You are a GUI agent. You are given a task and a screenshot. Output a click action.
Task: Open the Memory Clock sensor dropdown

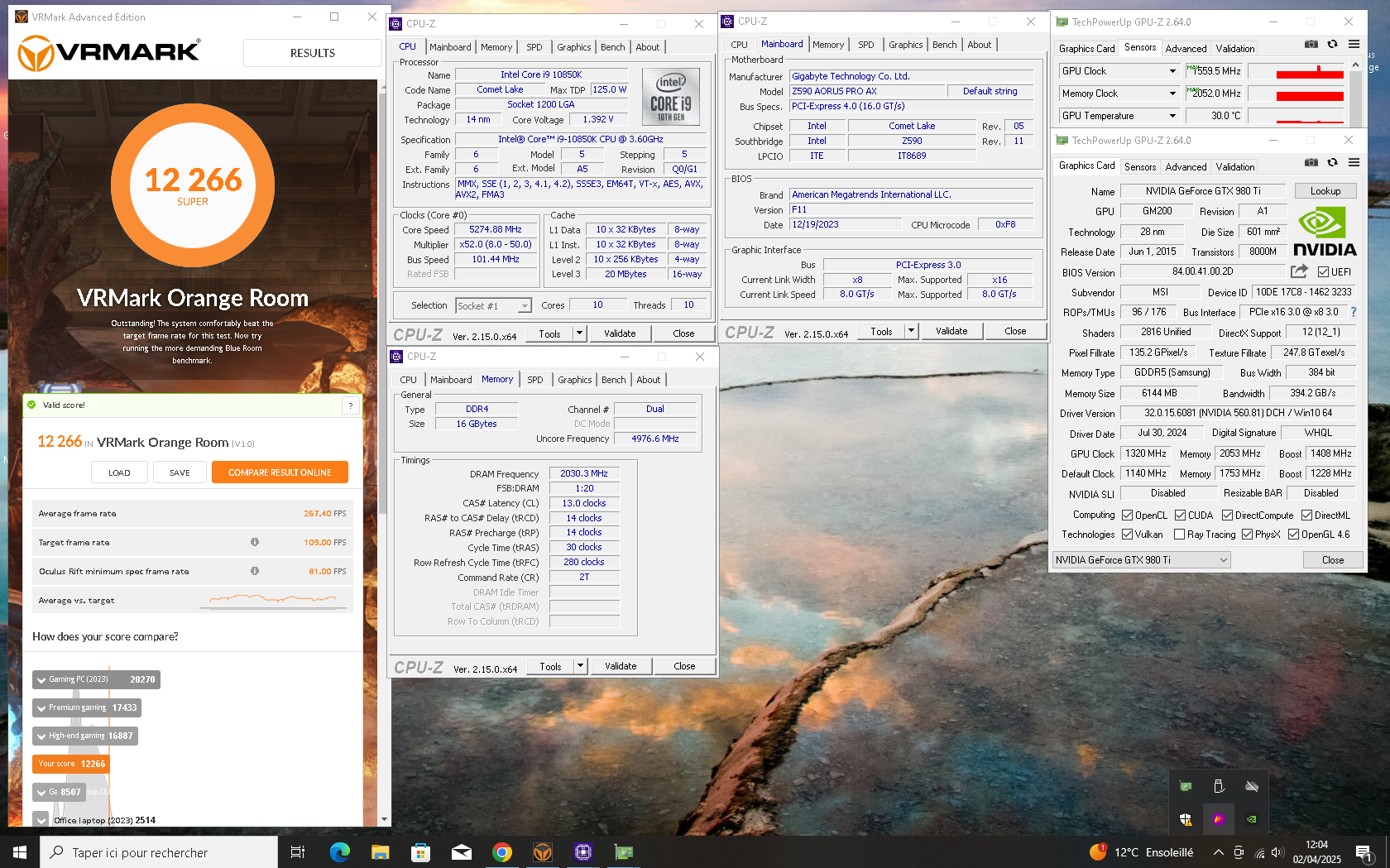[1172, 94]
